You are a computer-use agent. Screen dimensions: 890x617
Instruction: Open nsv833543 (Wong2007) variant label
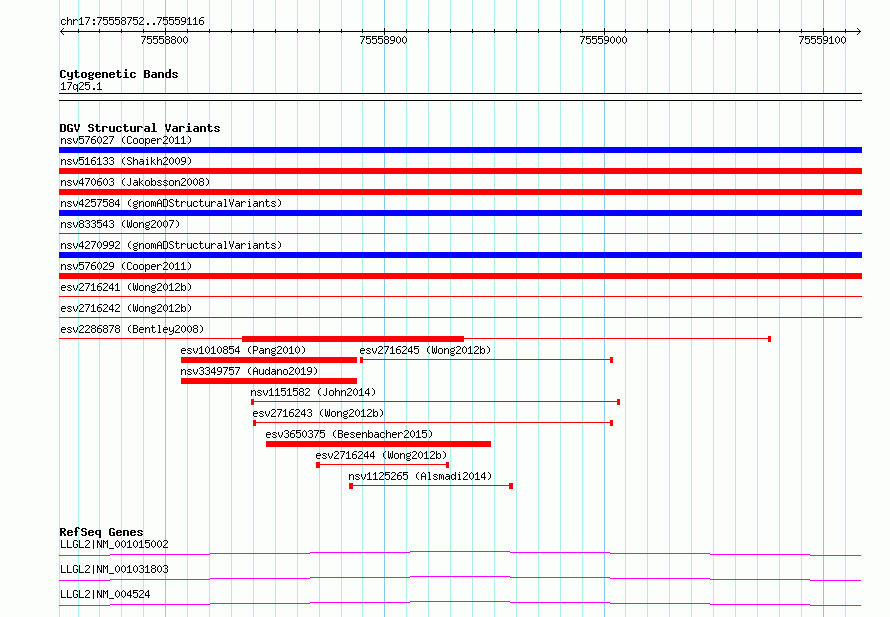point(120,224)
